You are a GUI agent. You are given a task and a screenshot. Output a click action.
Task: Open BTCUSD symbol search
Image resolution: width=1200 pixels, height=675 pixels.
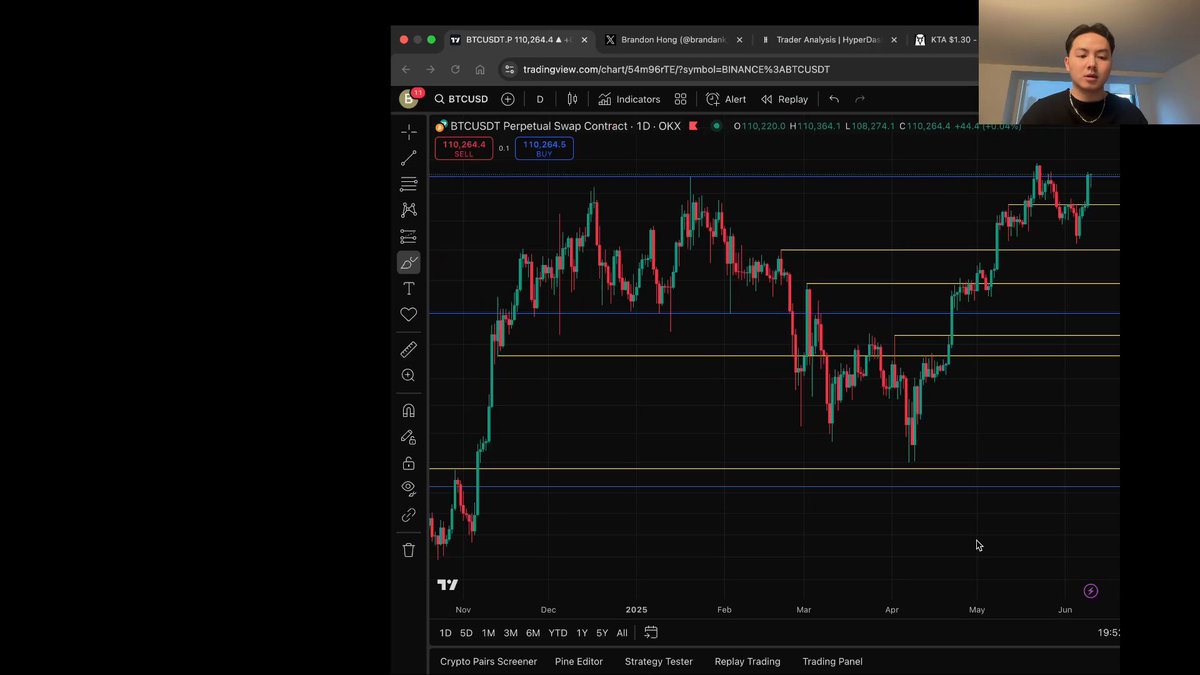[461, 99]
